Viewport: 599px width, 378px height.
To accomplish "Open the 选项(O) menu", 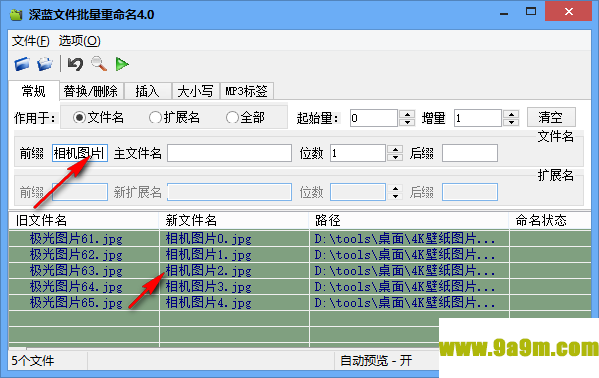I will [79, 41].
